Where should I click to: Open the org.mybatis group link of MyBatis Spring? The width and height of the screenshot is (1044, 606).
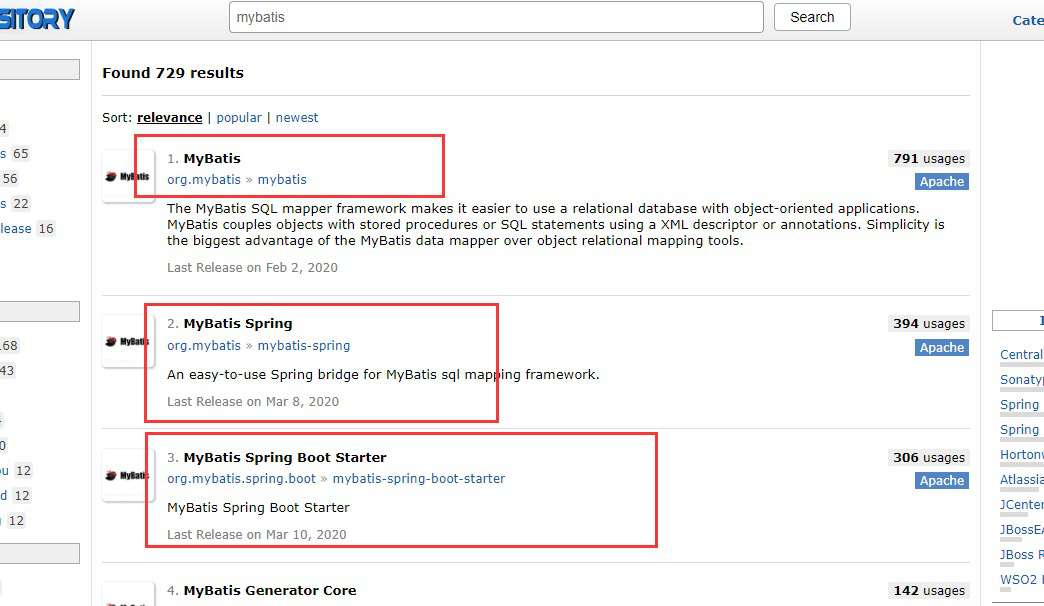click(x=204, y=346)
